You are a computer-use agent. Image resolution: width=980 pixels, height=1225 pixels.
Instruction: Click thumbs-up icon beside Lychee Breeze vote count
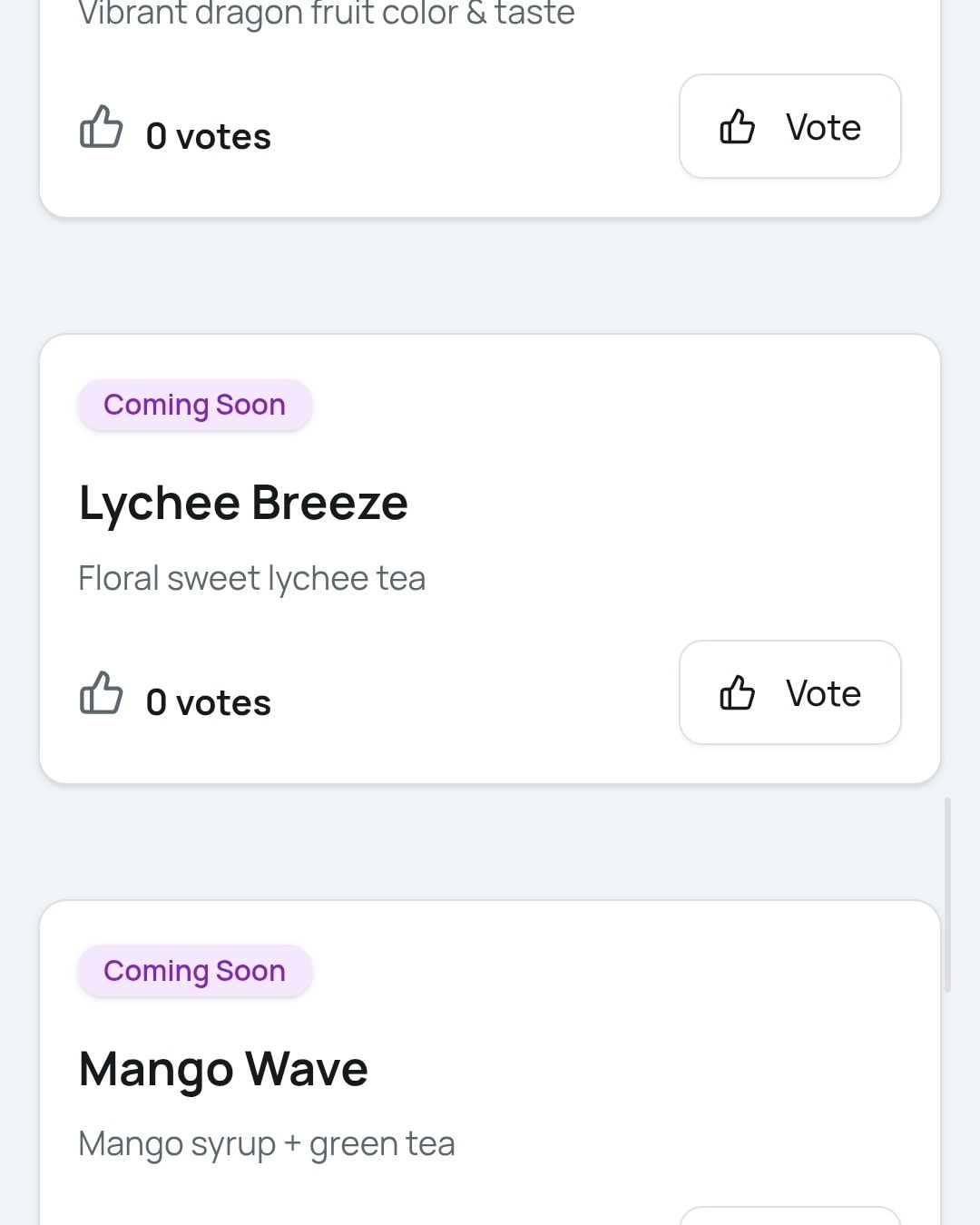(101, 693)
